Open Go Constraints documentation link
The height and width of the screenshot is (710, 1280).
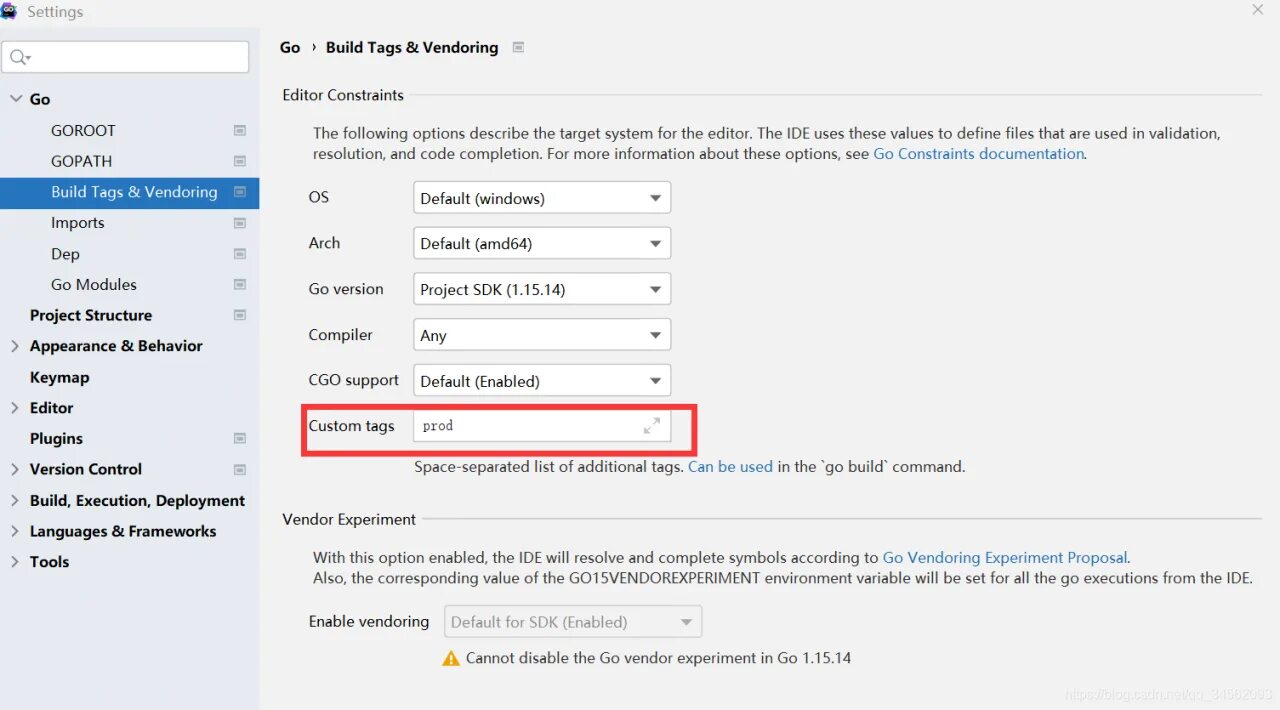coord(978,154)
